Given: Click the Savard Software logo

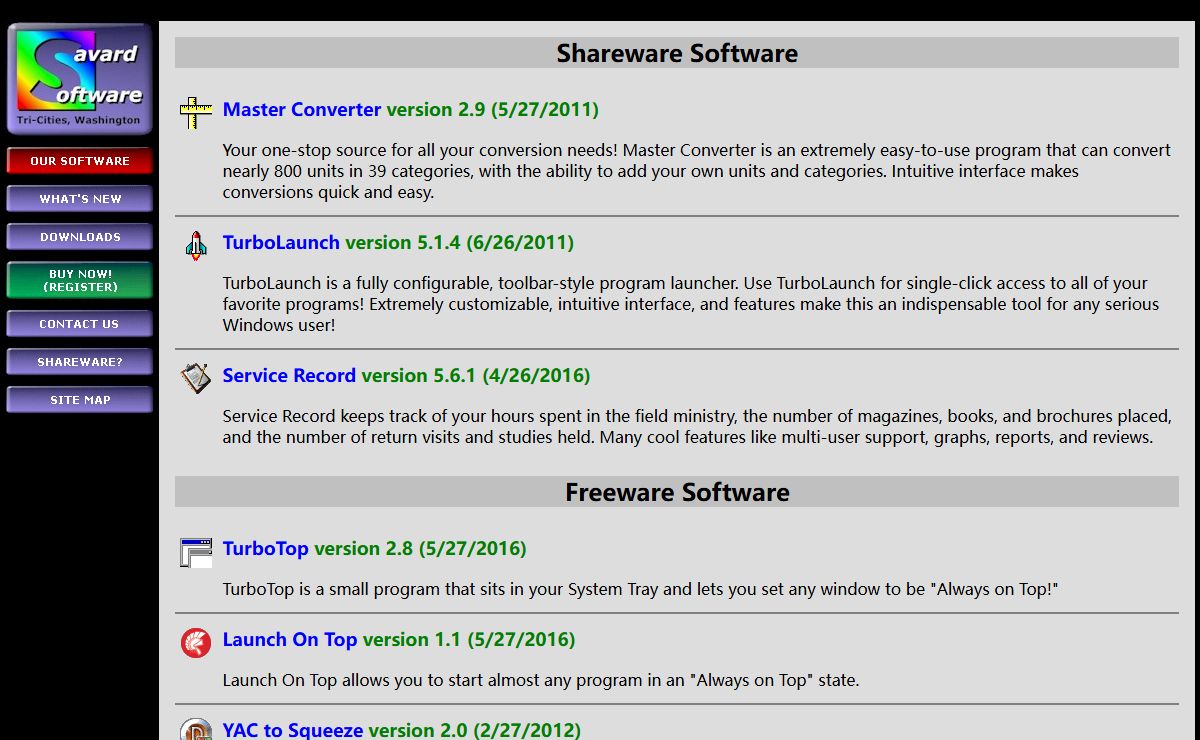Looking at the screenshot, I should tap(80, 79).
